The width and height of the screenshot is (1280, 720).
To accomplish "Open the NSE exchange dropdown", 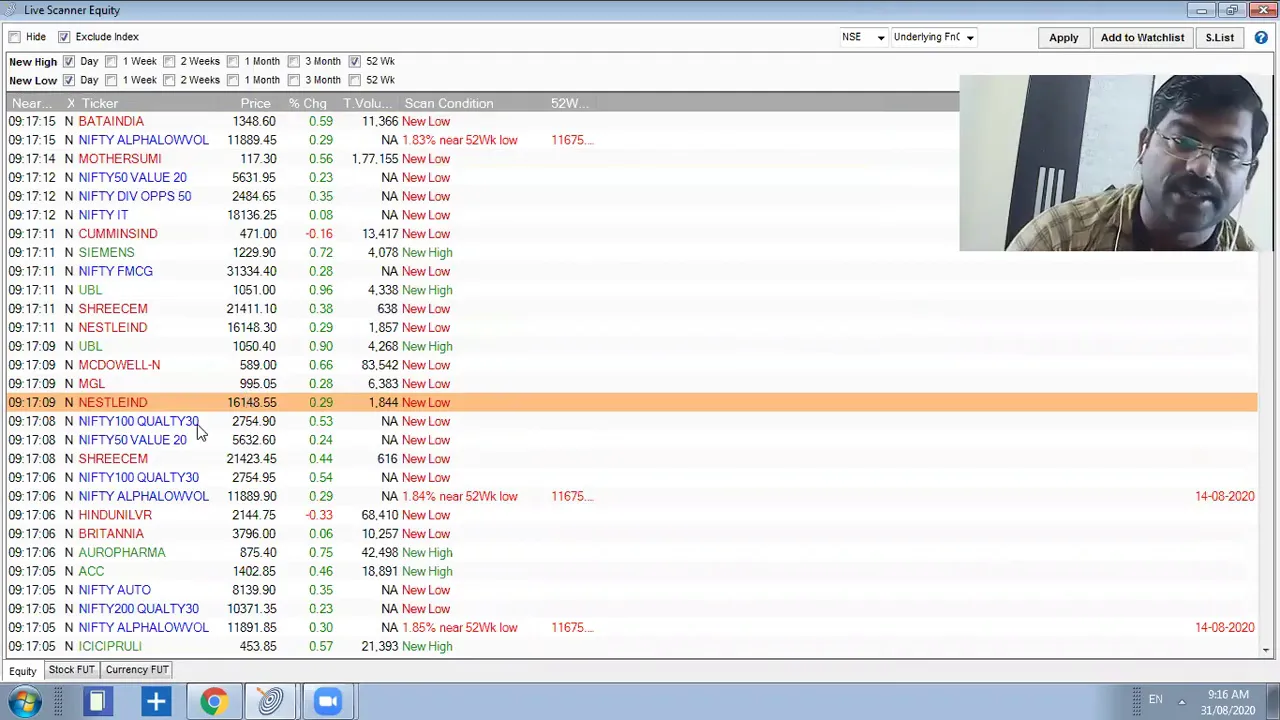I will 863,37.
